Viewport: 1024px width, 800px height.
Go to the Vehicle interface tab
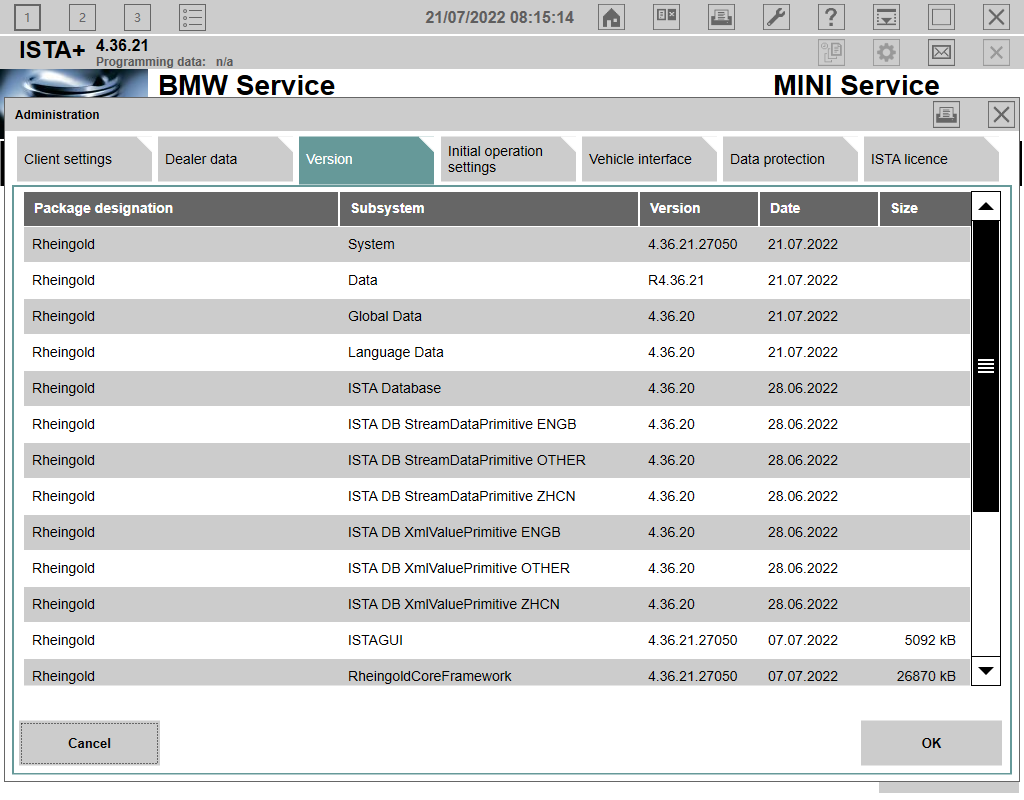[x=648, y=159]
